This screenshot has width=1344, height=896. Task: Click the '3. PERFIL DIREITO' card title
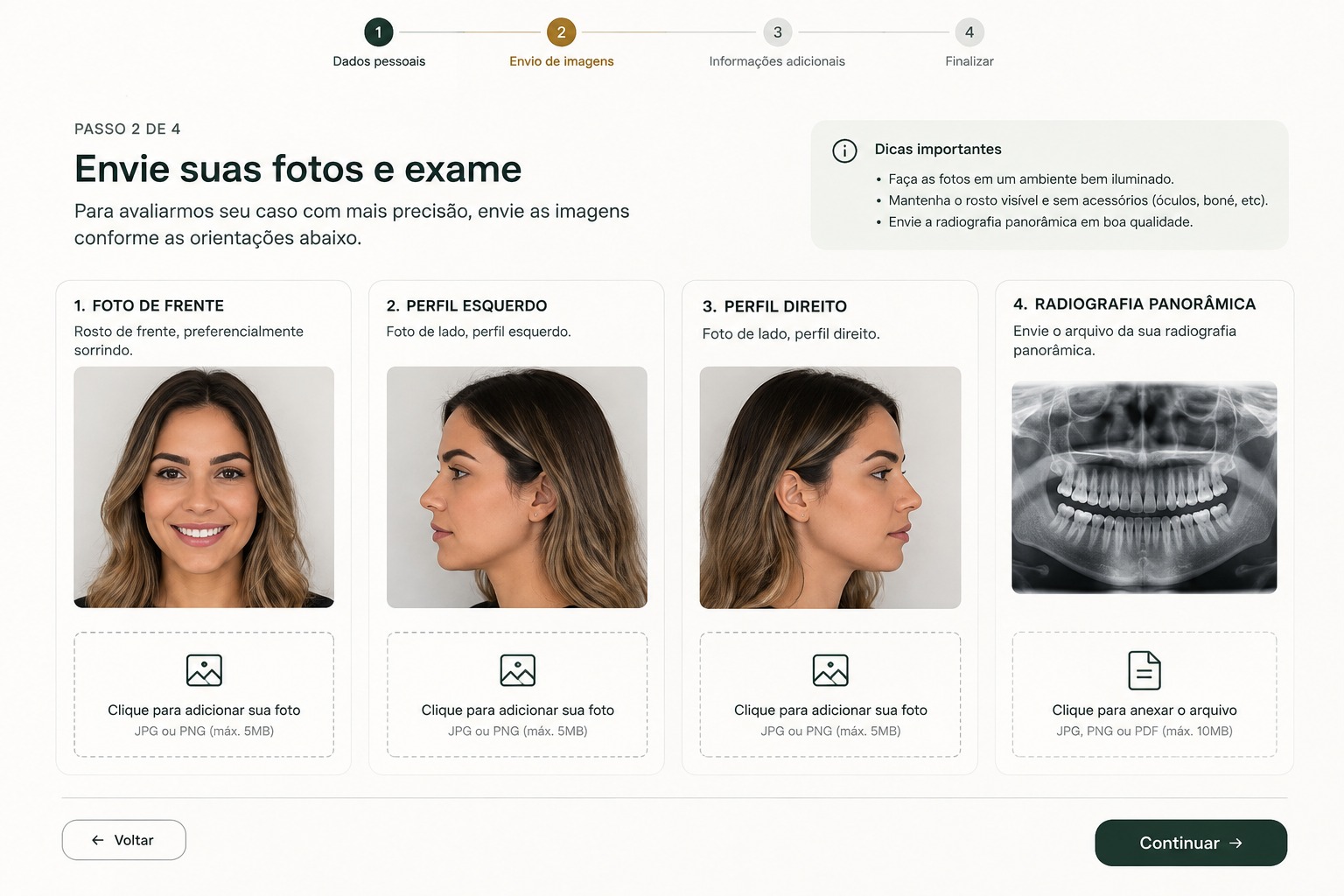click(x=774, y=306)
